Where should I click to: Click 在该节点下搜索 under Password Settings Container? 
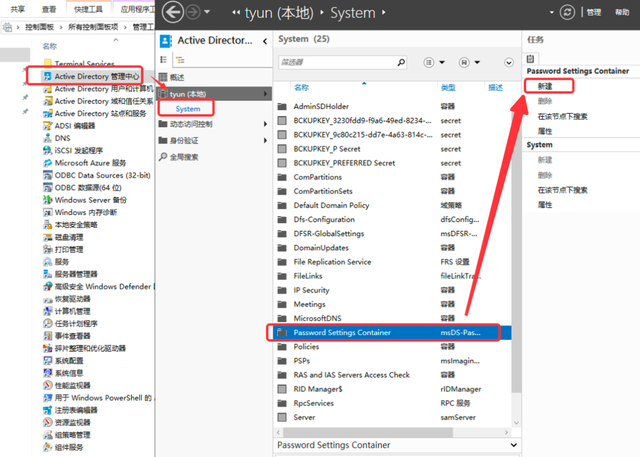coord(562,117)
